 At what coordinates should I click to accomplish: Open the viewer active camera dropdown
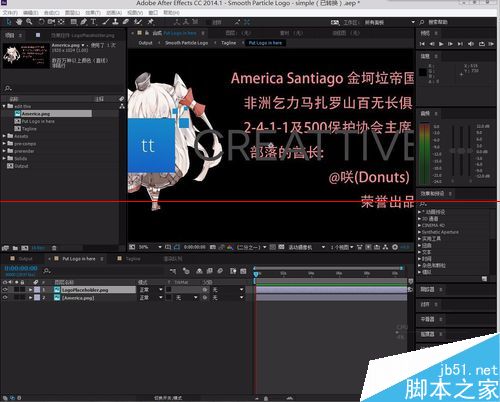(307, 247)
